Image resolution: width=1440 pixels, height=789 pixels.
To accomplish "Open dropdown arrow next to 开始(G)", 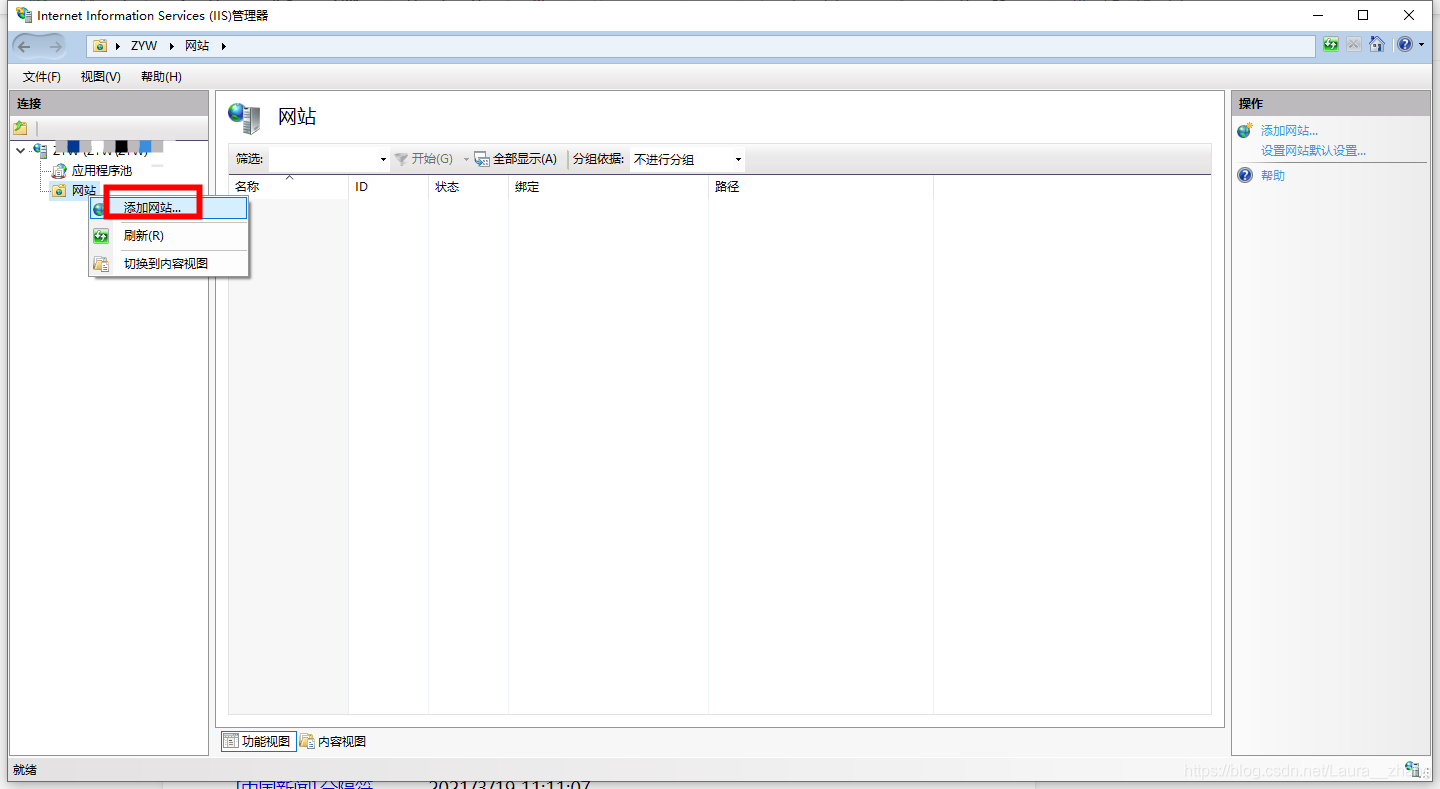I will [x=465, y=159].
